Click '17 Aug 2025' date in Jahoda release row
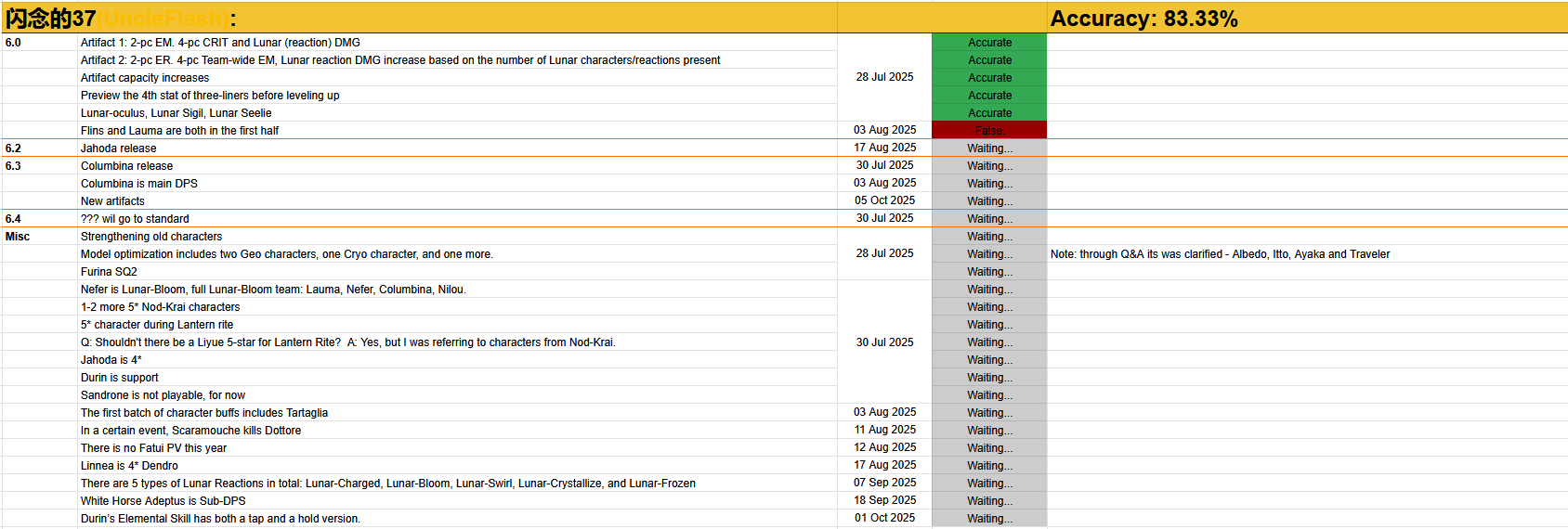1568x529 pixels. pyautogui.click(x=884, y=148)
